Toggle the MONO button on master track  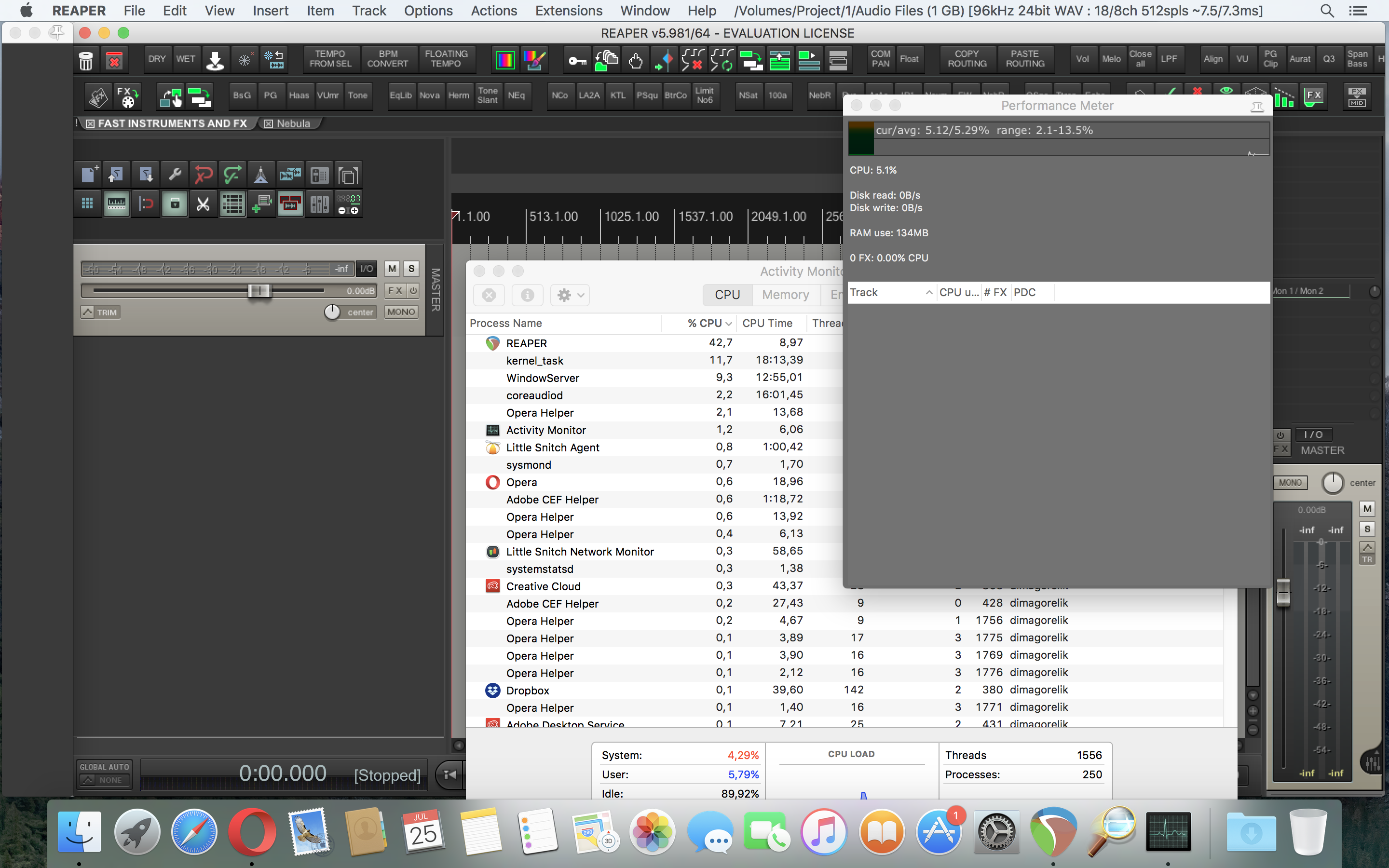(401, 312)
